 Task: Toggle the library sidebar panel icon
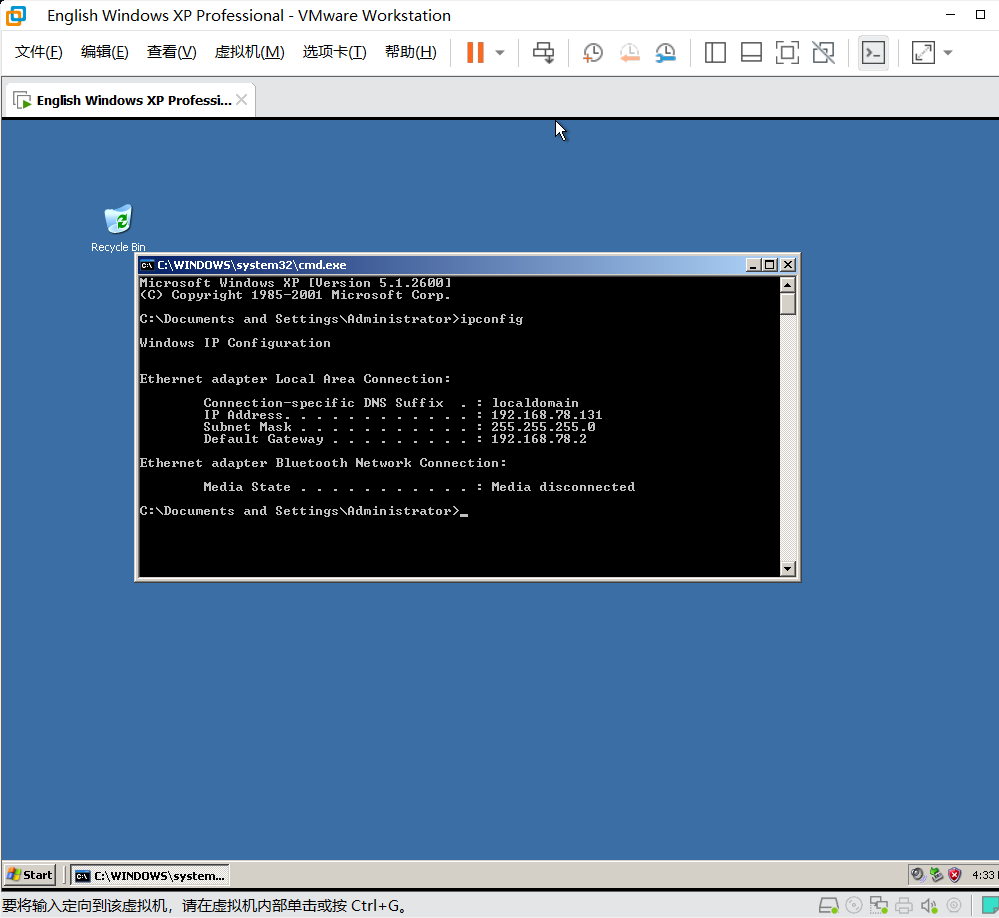(715, 52)
